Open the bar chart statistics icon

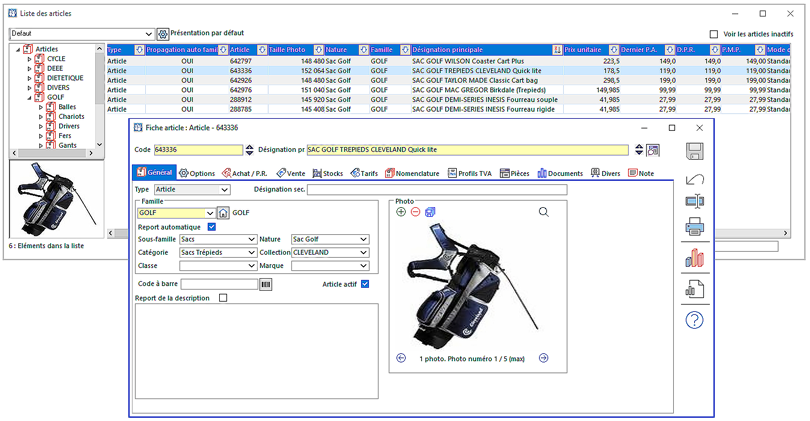[x=695, y=259]
